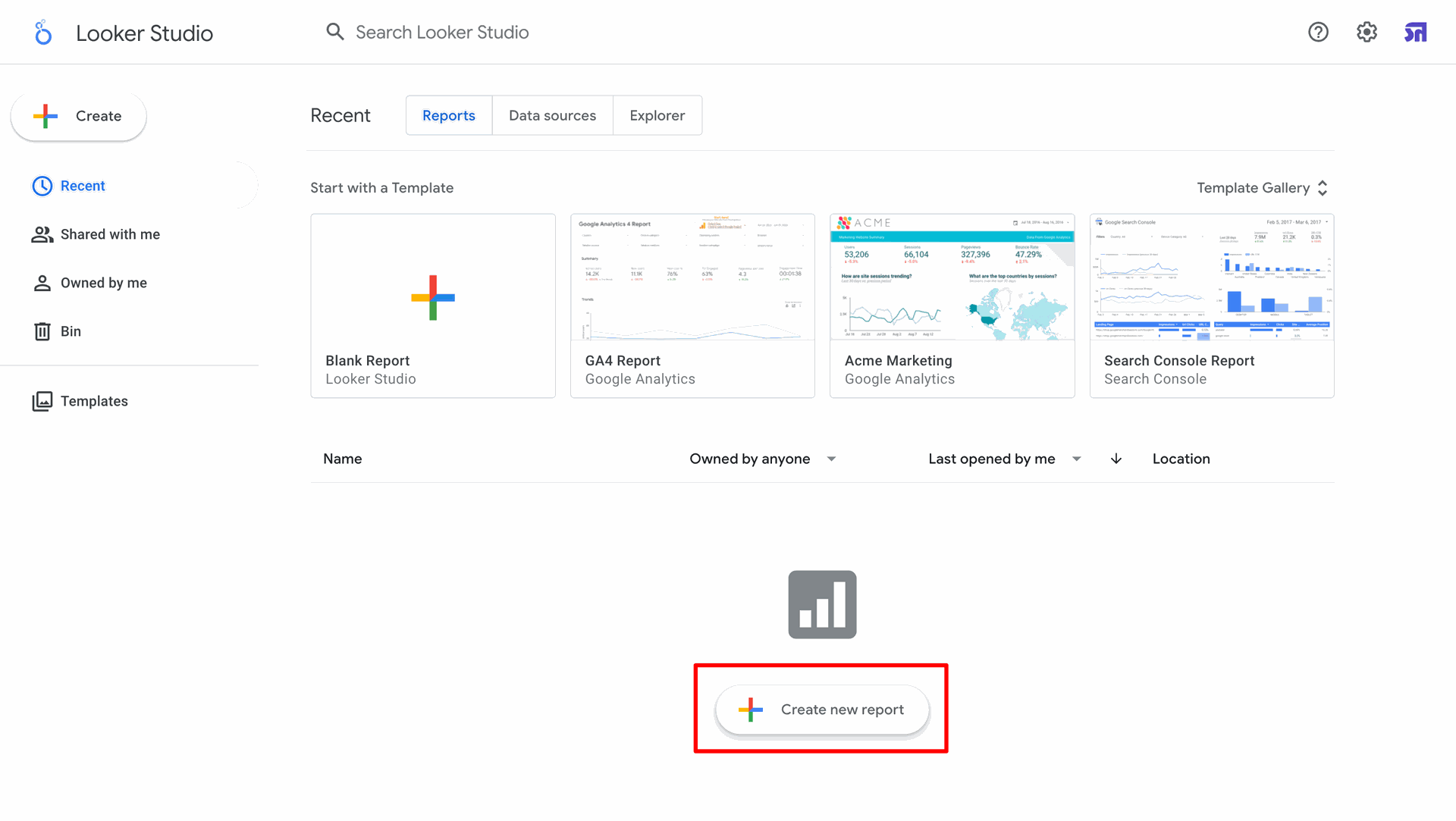This screenshot has height=821, width=1456.
Task: Click the sort direction arrow icon
Action: coord(1116,459)
